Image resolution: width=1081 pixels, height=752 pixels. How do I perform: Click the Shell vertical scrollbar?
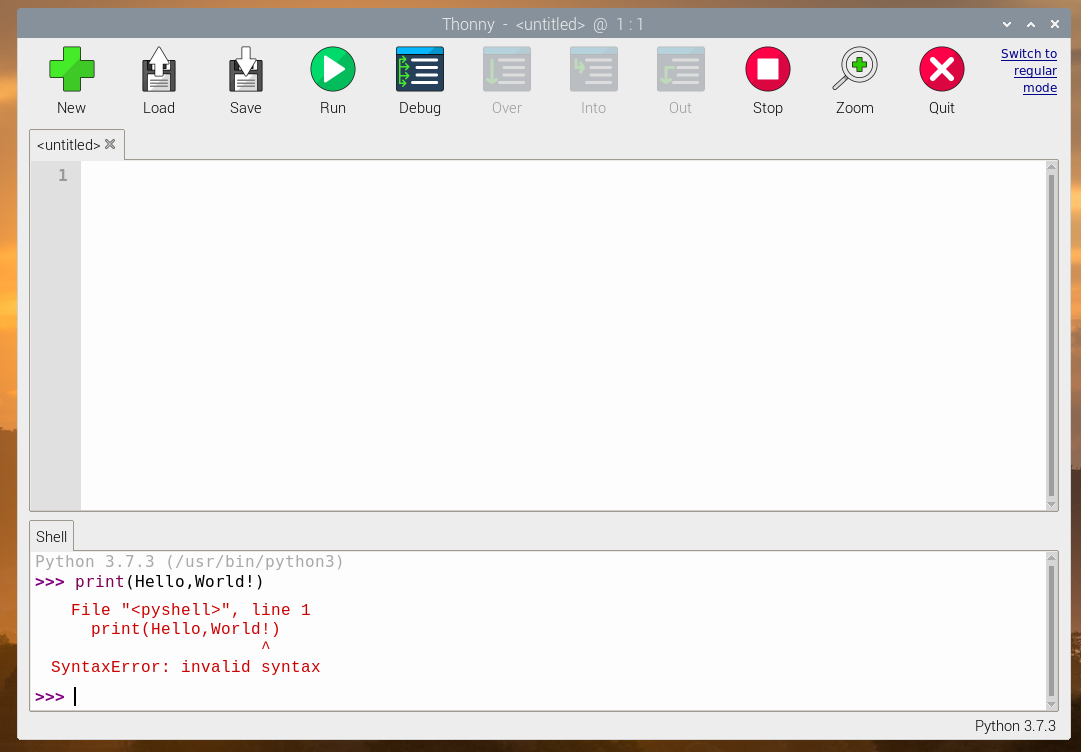point(1051,631)
